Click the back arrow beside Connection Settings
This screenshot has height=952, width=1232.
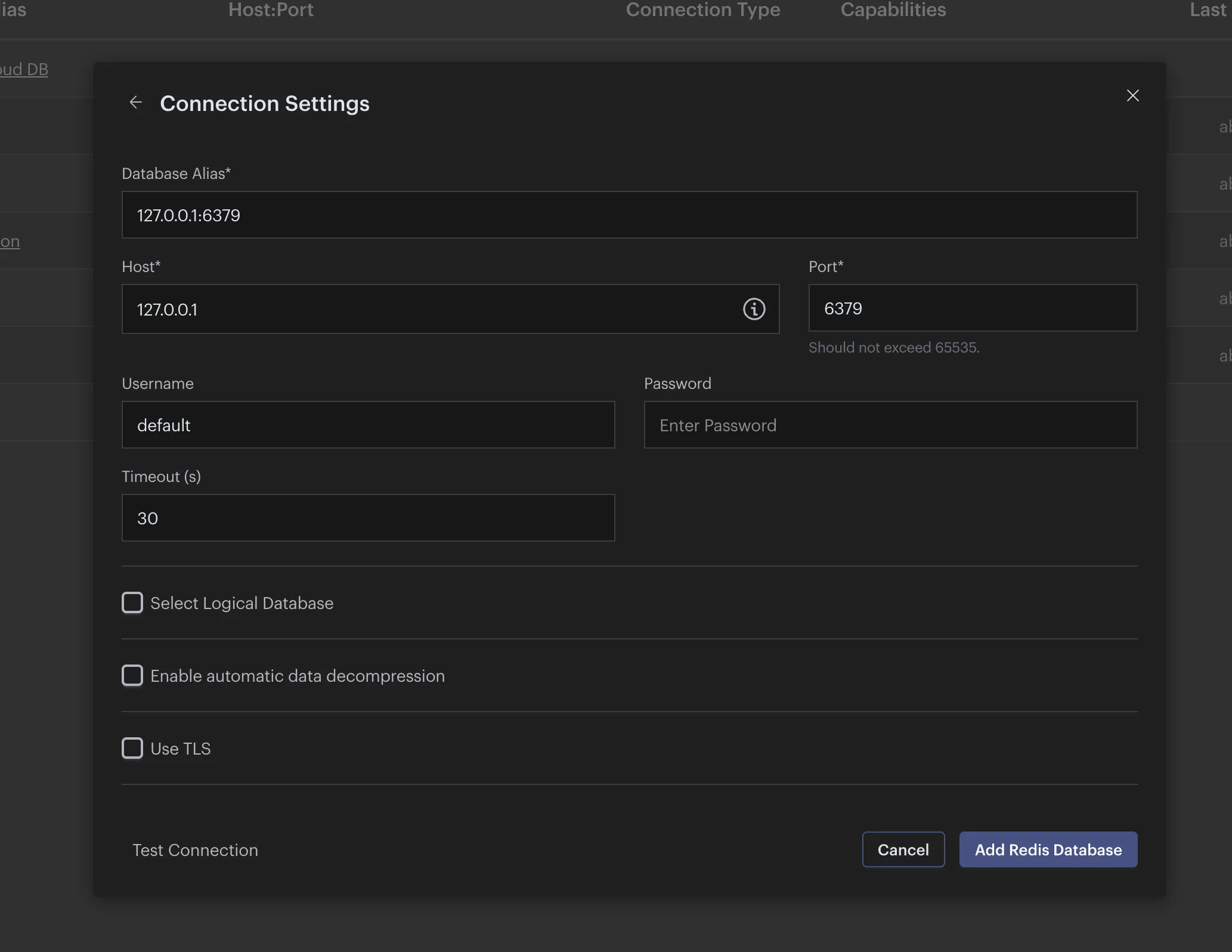[135, 103]
